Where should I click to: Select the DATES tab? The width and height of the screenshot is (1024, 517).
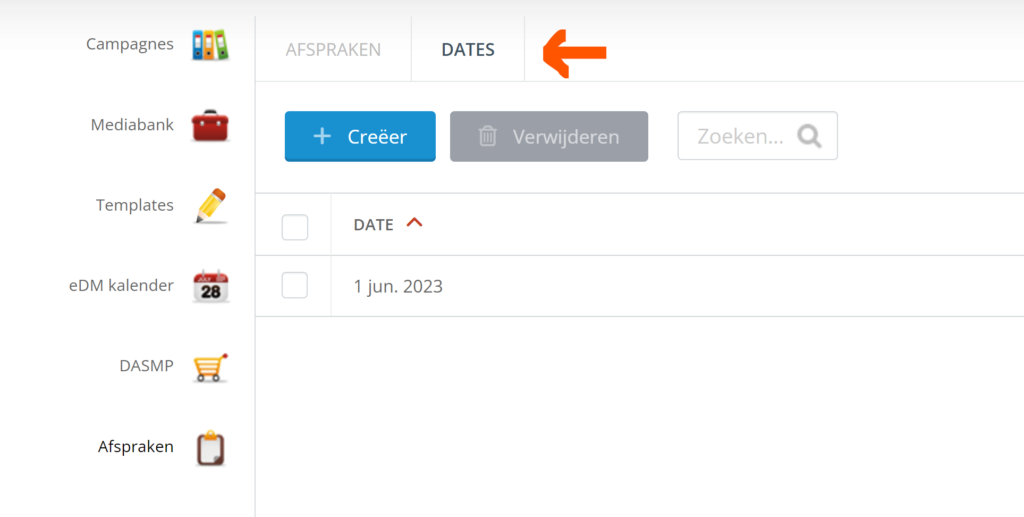click(x=468, y=50)
